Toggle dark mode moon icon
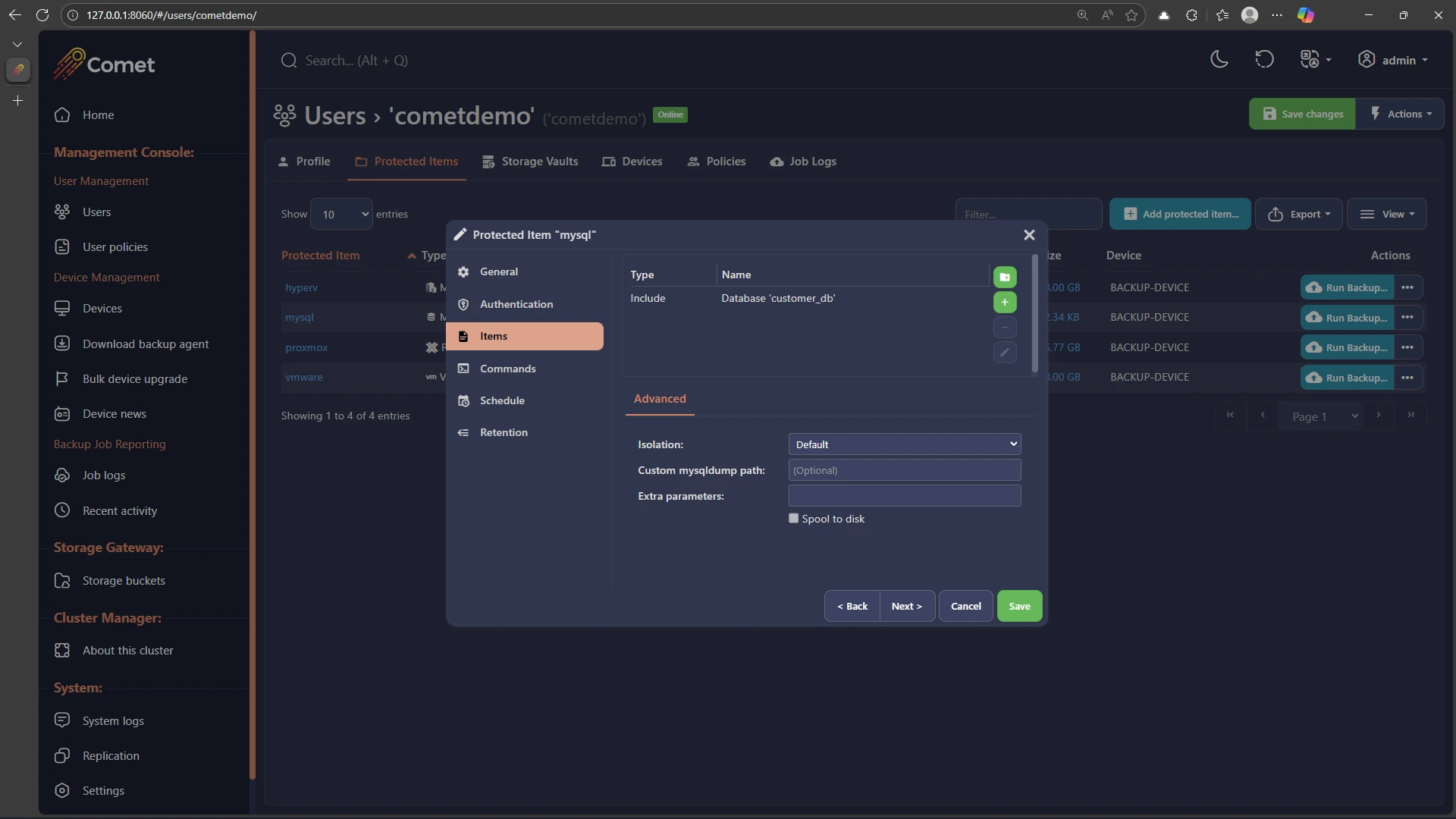This screenshot has width=1456, height=819. click(1219, 60)
